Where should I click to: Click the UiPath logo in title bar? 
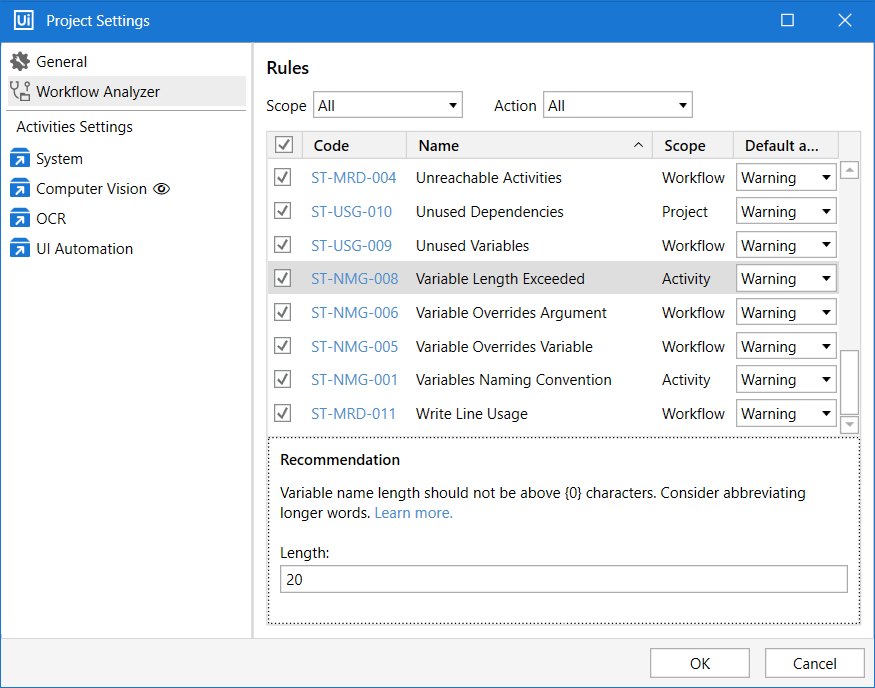24,21
